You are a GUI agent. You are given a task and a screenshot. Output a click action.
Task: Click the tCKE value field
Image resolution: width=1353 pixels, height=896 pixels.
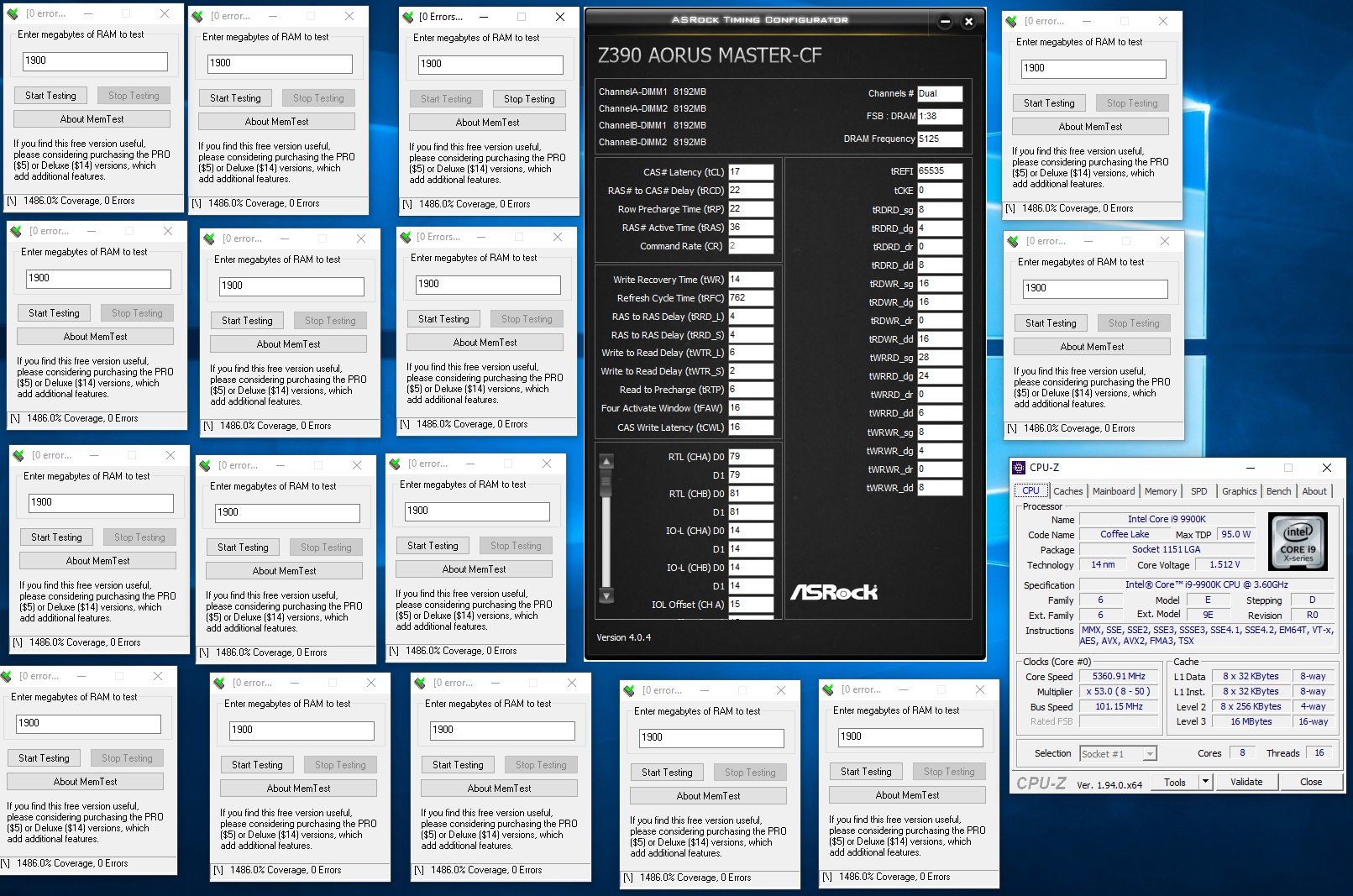(939, 191)
